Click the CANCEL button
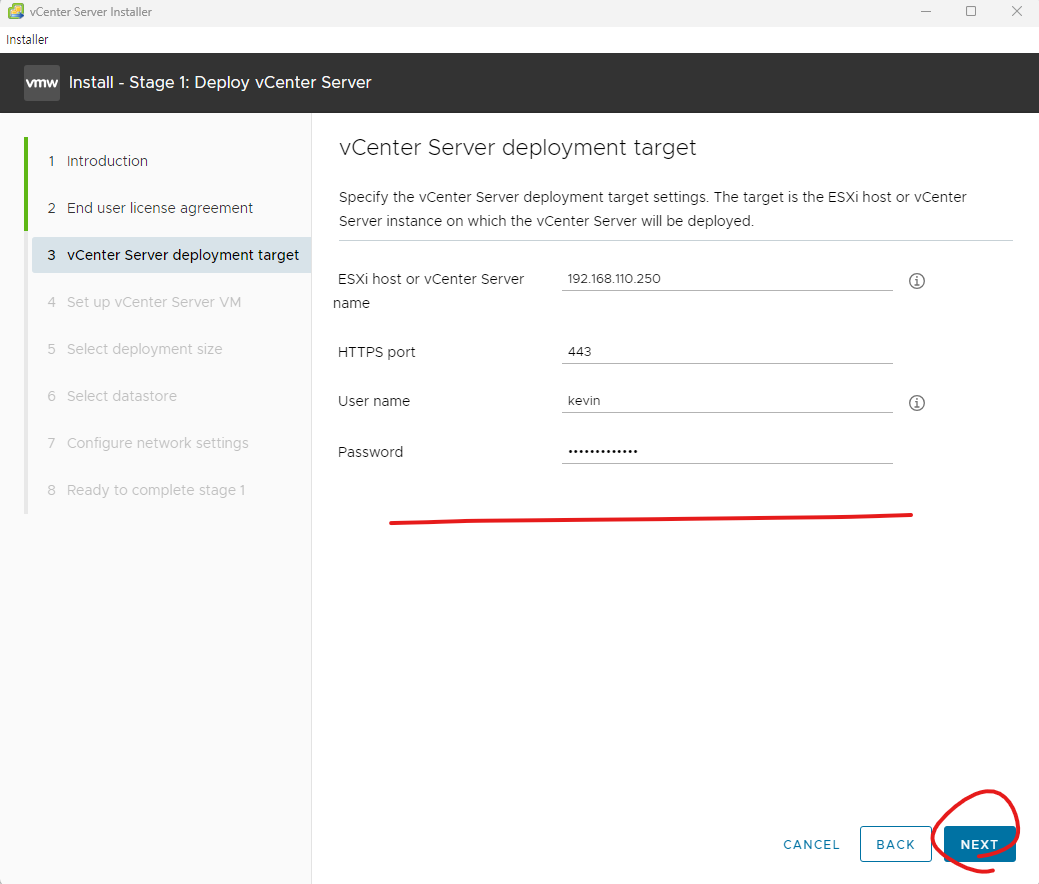Screen dimensions: 1039x884 click(x=811, y=845)
